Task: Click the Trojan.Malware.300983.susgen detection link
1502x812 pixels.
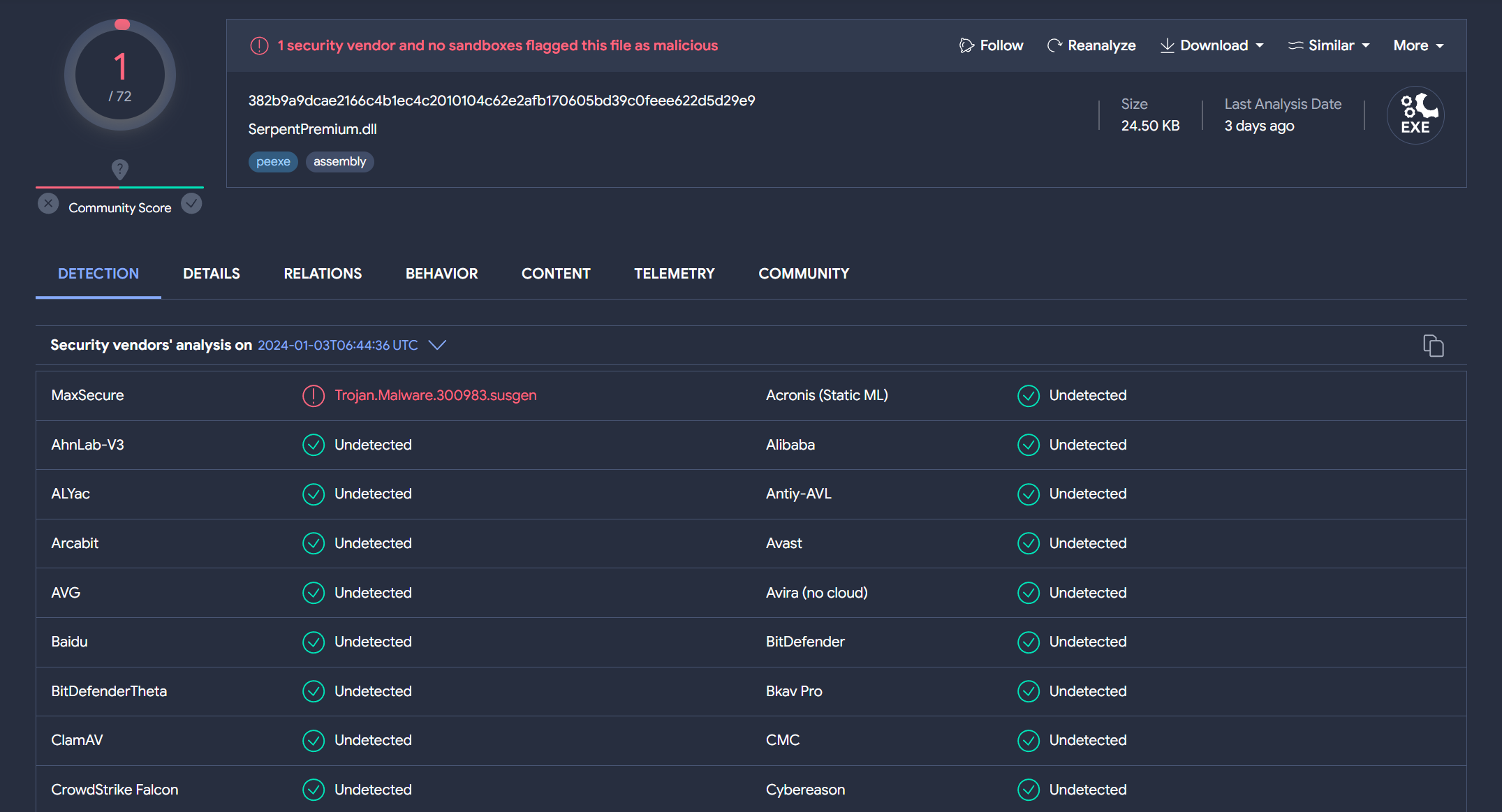Action: (x=435, y=395)
